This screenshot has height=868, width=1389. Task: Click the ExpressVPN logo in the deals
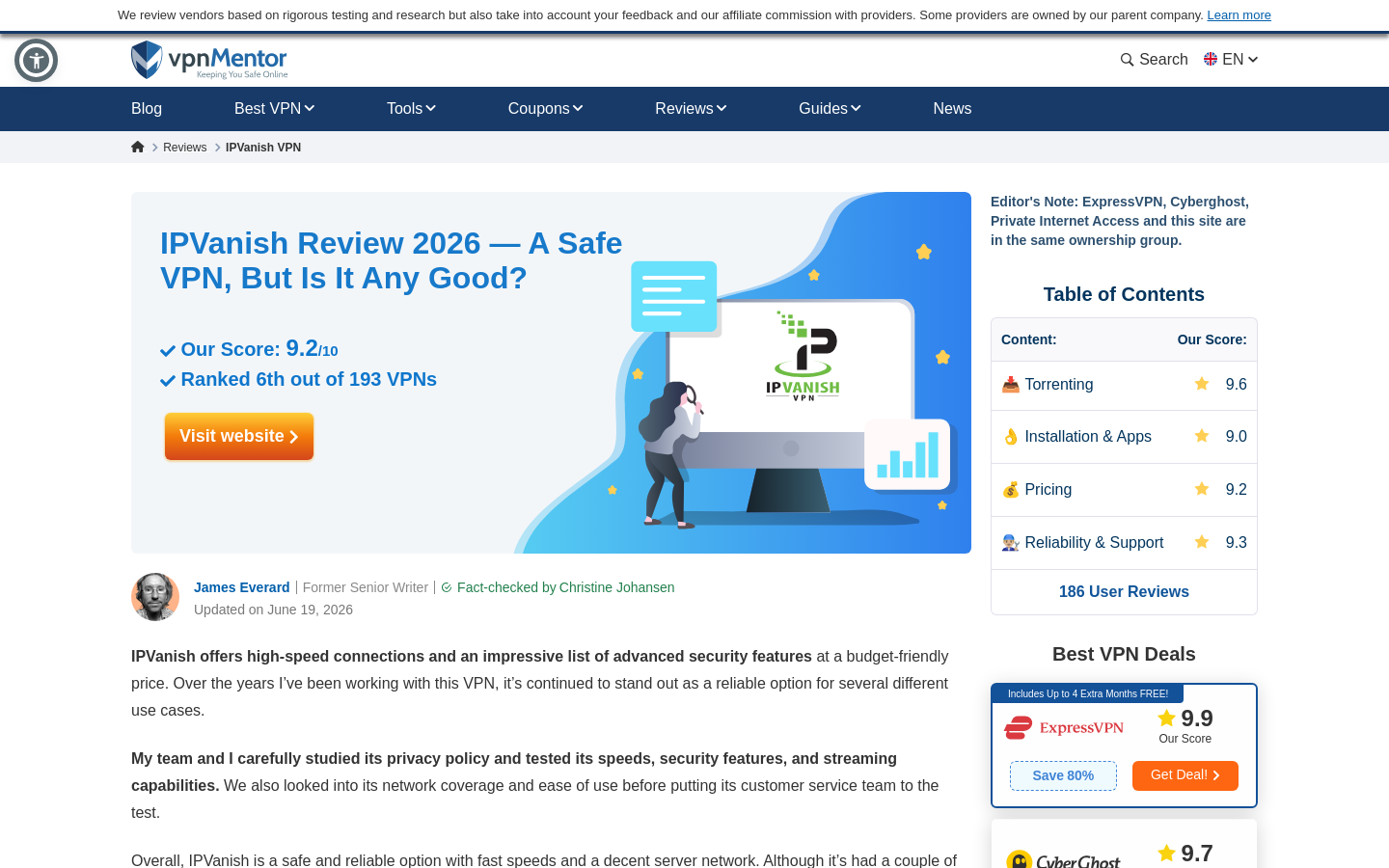coord(1064,728)
